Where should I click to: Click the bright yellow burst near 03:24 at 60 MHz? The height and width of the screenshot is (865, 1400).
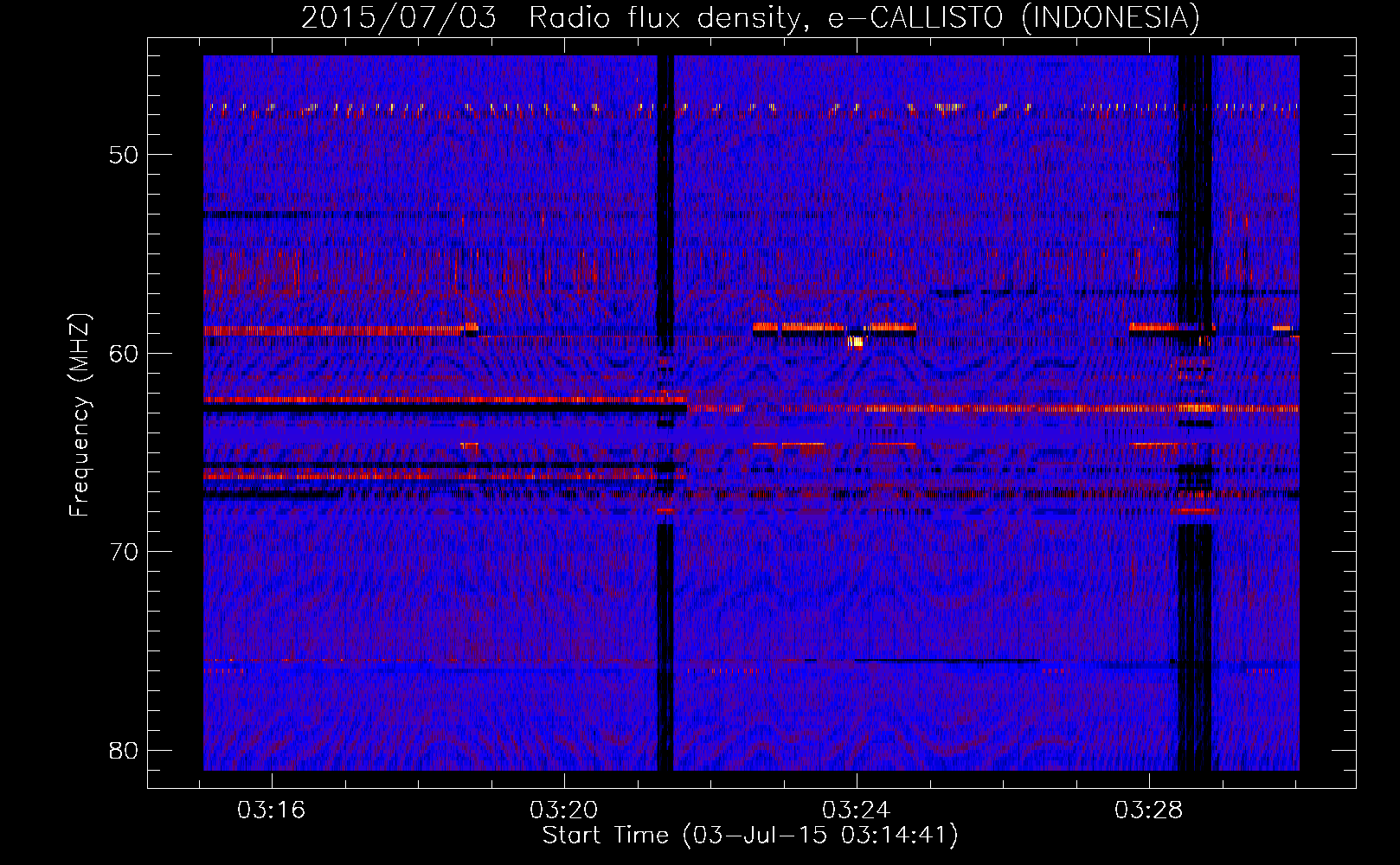pyautogui.click(x=856, y=342)
